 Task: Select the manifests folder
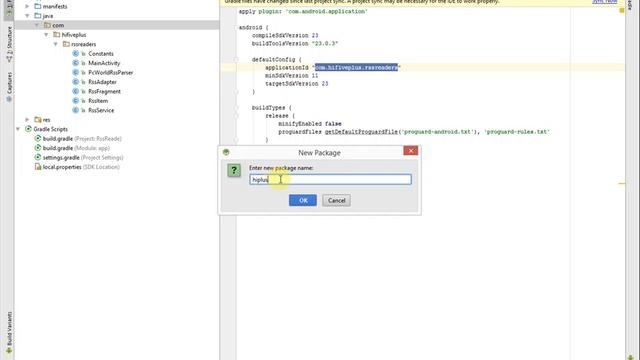pyautogui.click(x=55, y=7)
